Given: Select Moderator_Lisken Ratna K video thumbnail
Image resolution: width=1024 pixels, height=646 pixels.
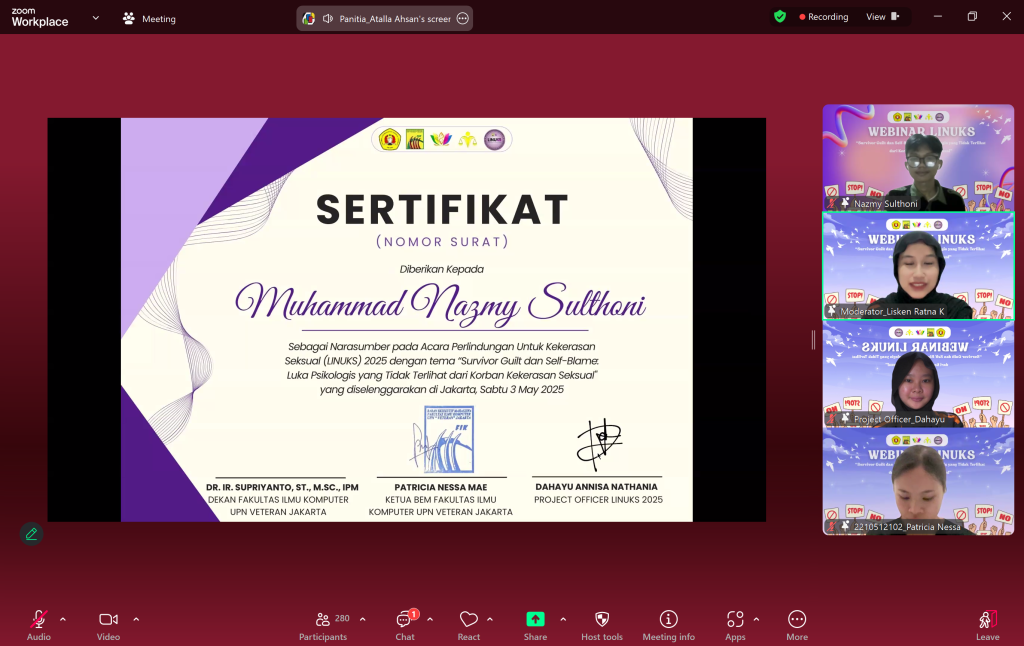Looking at the screenshot, I should (x=918, y=266).
